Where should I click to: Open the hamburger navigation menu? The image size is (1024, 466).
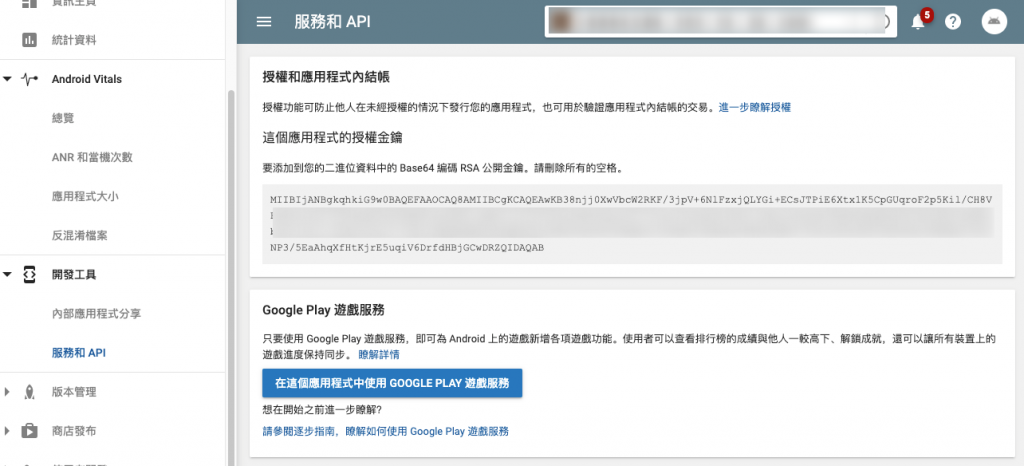(264, 22)
